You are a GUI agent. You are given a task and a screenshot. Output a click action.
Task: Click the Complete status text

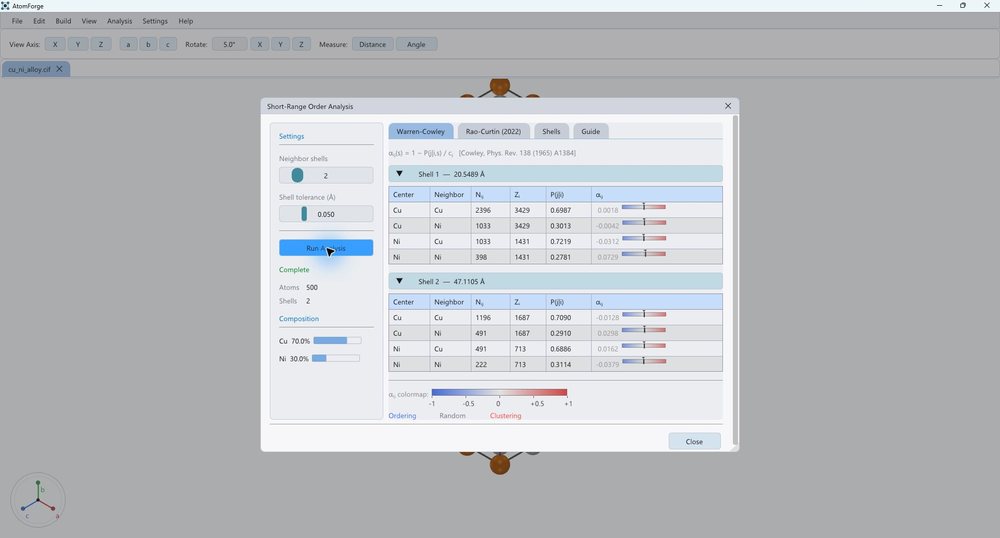(x=294, y=270)
